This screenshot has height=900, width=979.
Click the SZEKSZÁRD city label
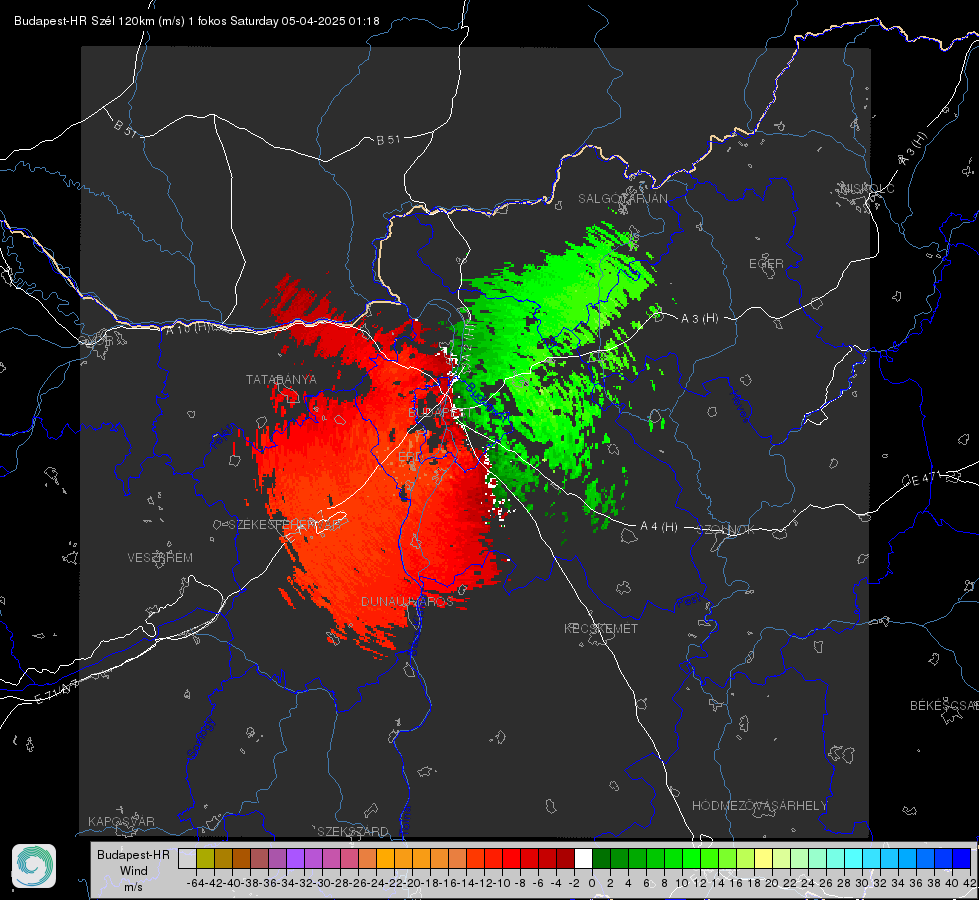(353, 831)
